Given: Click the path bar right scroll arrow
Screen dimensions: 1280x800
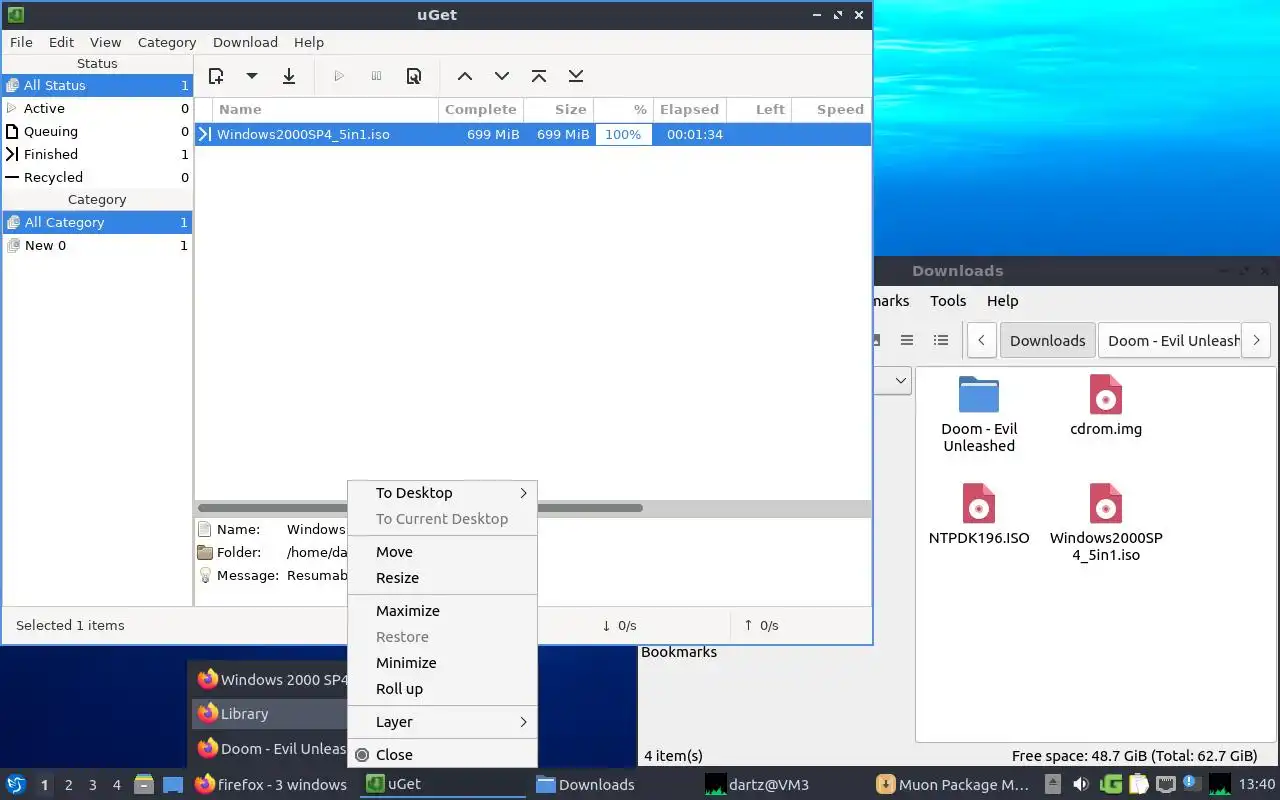Looking at the screenshot, I should click(1256, 340).
